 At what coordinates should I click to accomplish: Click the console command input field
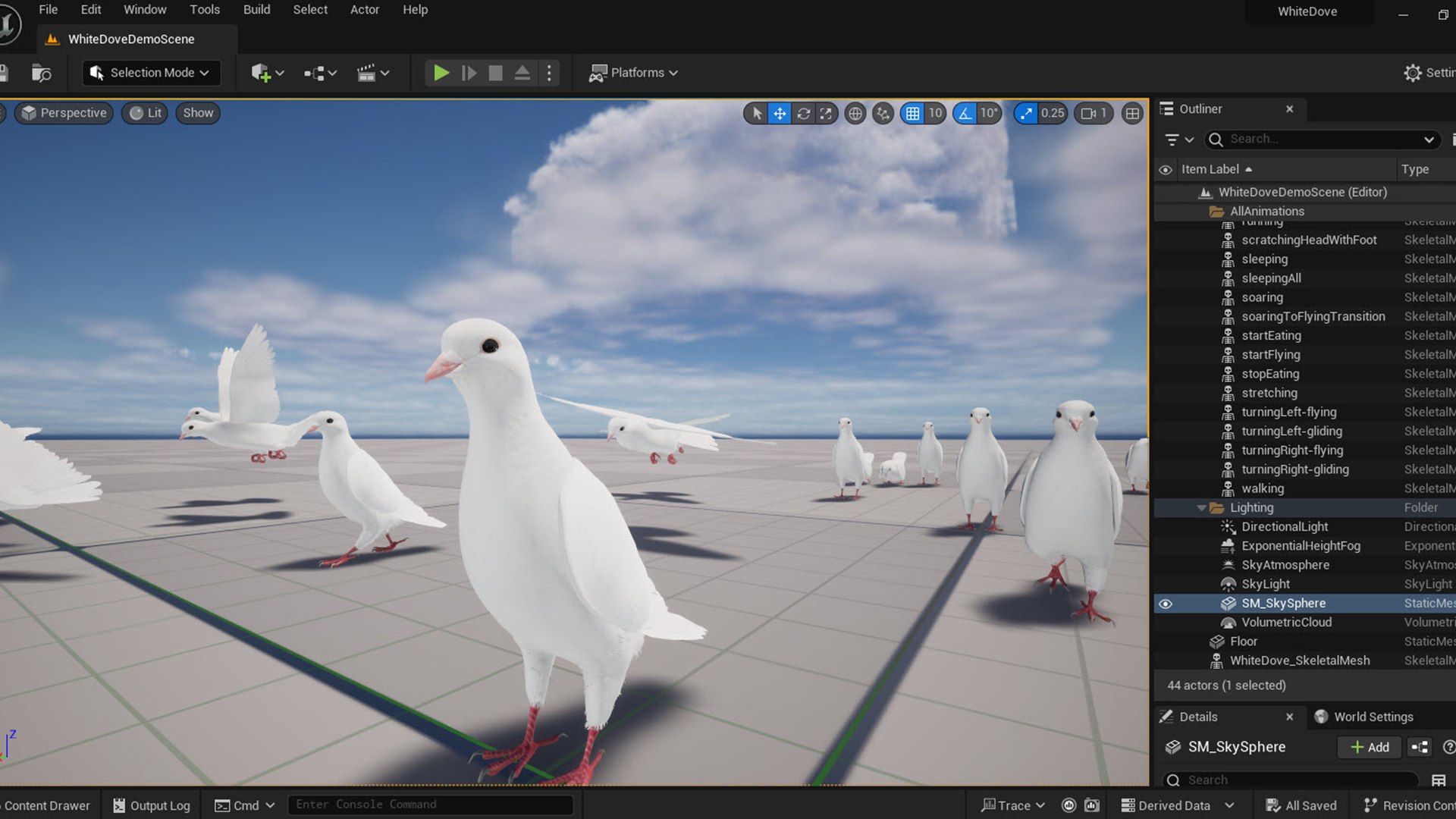pyautogui.click(x=430, y=805)
